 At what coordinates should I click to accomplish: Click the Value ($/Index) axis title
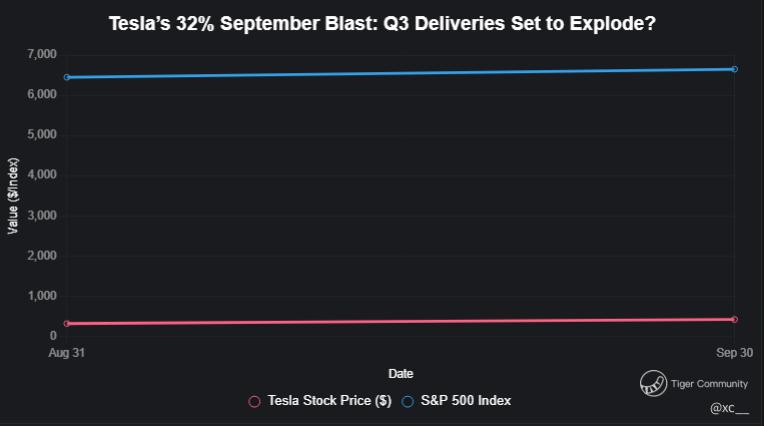pyautogui.click(x=13, y=195)
